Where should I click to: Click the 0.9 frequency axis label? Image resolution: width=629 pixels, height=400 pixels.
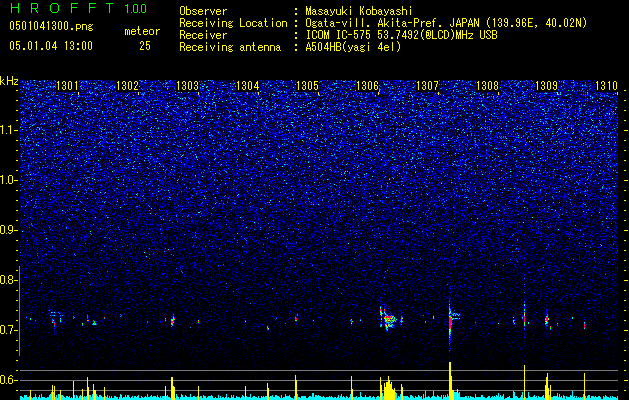[9, 230]
